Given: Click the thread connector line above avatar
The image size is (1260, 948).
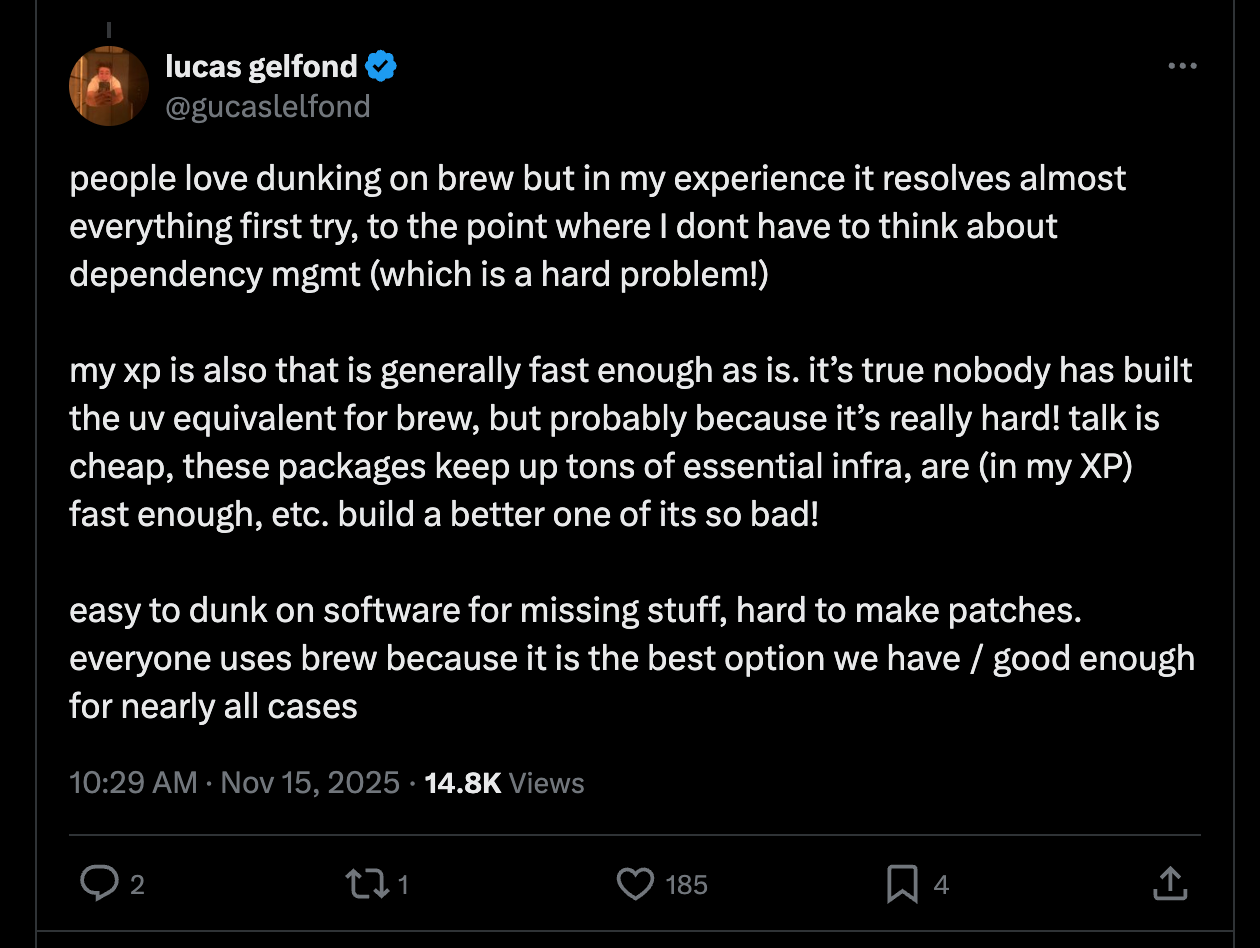Looking at the screenshot, I should [109, 30].
